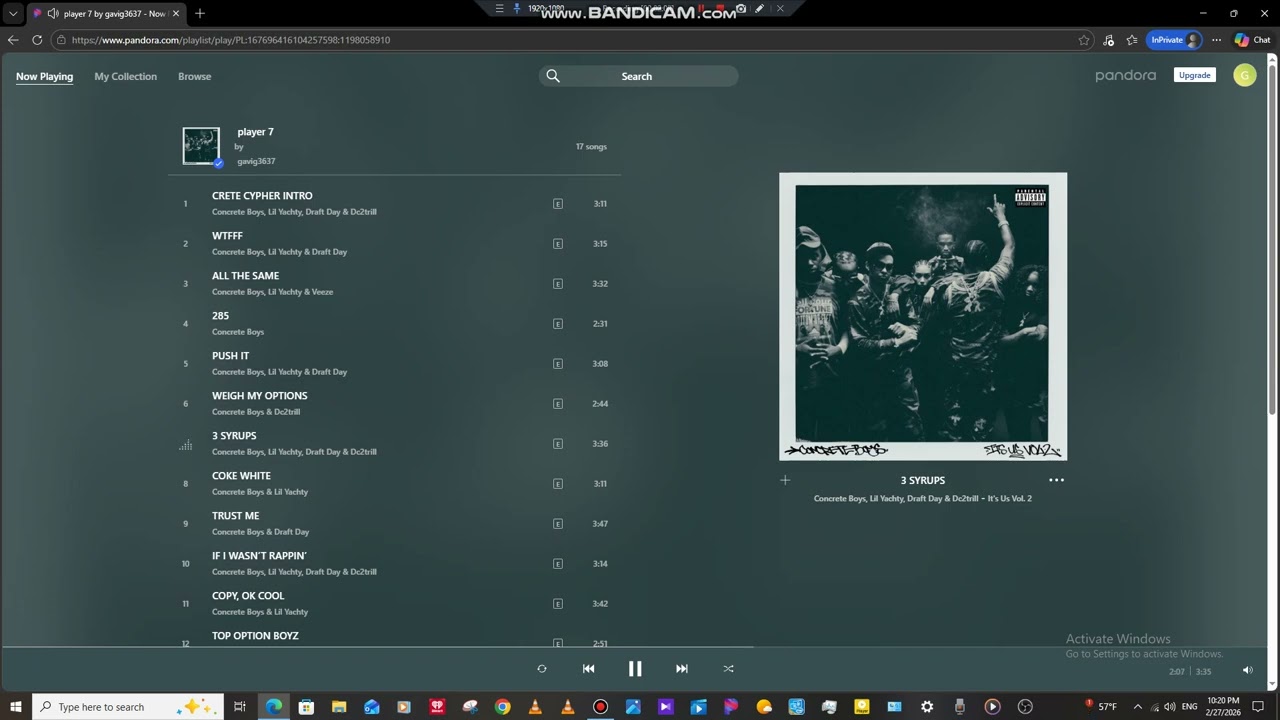Play the track COPY, OK COOL
The width and height of the screenshot is (1280, 720).
tap(248, 596)
